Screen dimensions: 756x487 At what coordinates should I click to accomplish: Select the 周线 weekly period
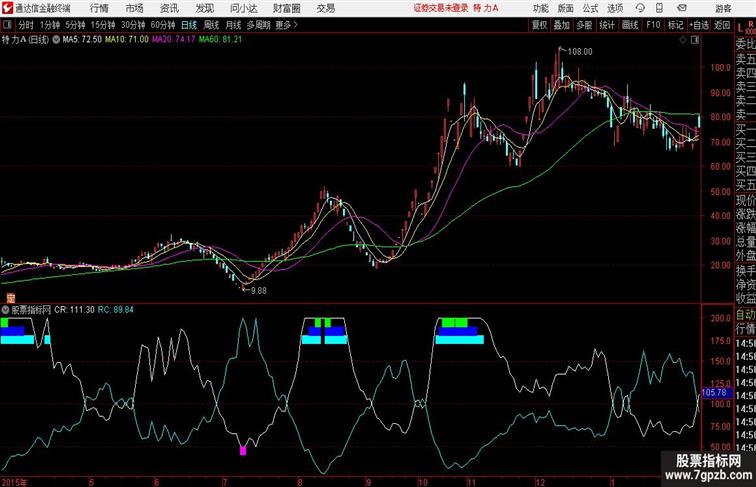point(211,25)
